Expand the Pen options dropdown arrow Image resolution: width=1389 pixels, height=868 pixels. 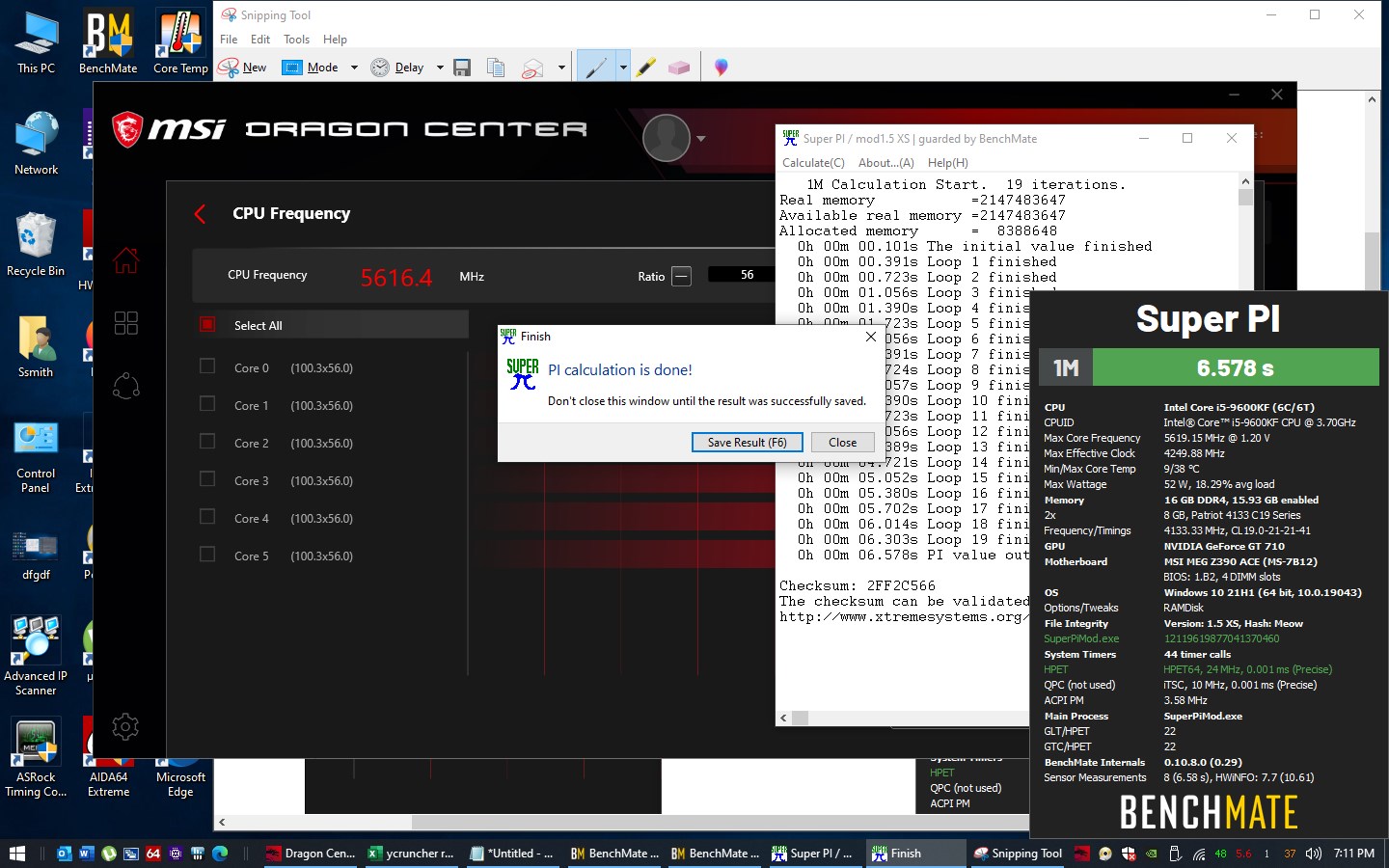click(623, 68)
